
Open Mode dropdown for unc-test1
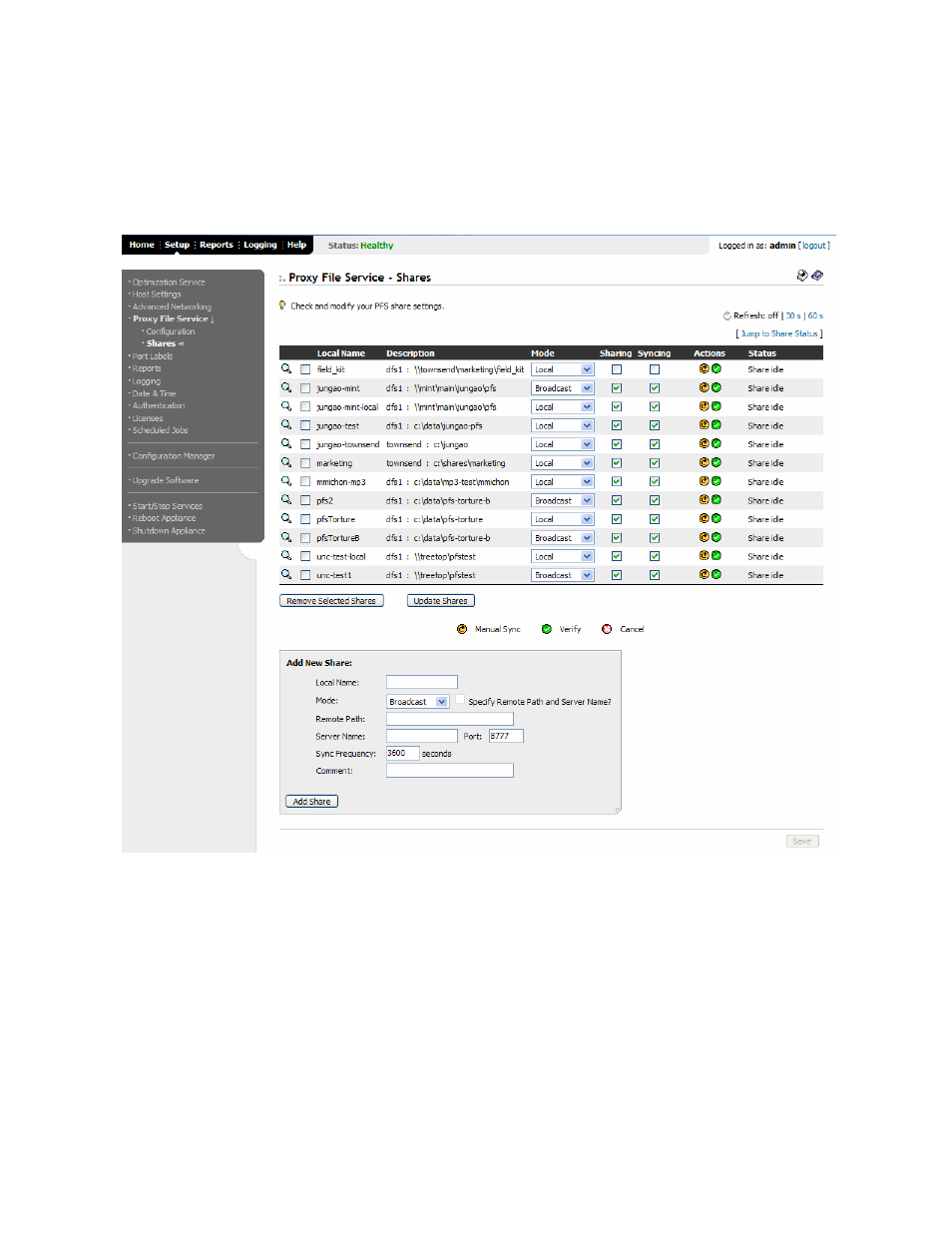(563, 575)
